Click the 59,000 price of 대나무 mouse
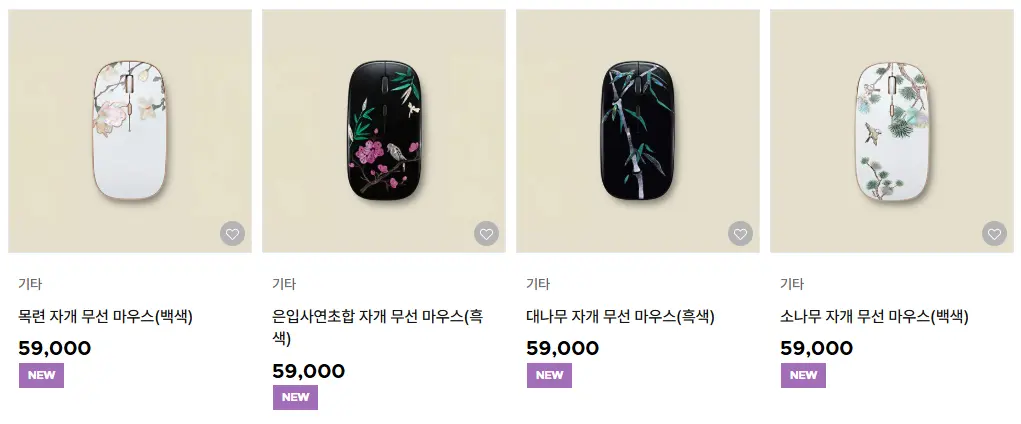Image resolution: width=1021 pixels, height=424 pixels. [x=563, y=348]
